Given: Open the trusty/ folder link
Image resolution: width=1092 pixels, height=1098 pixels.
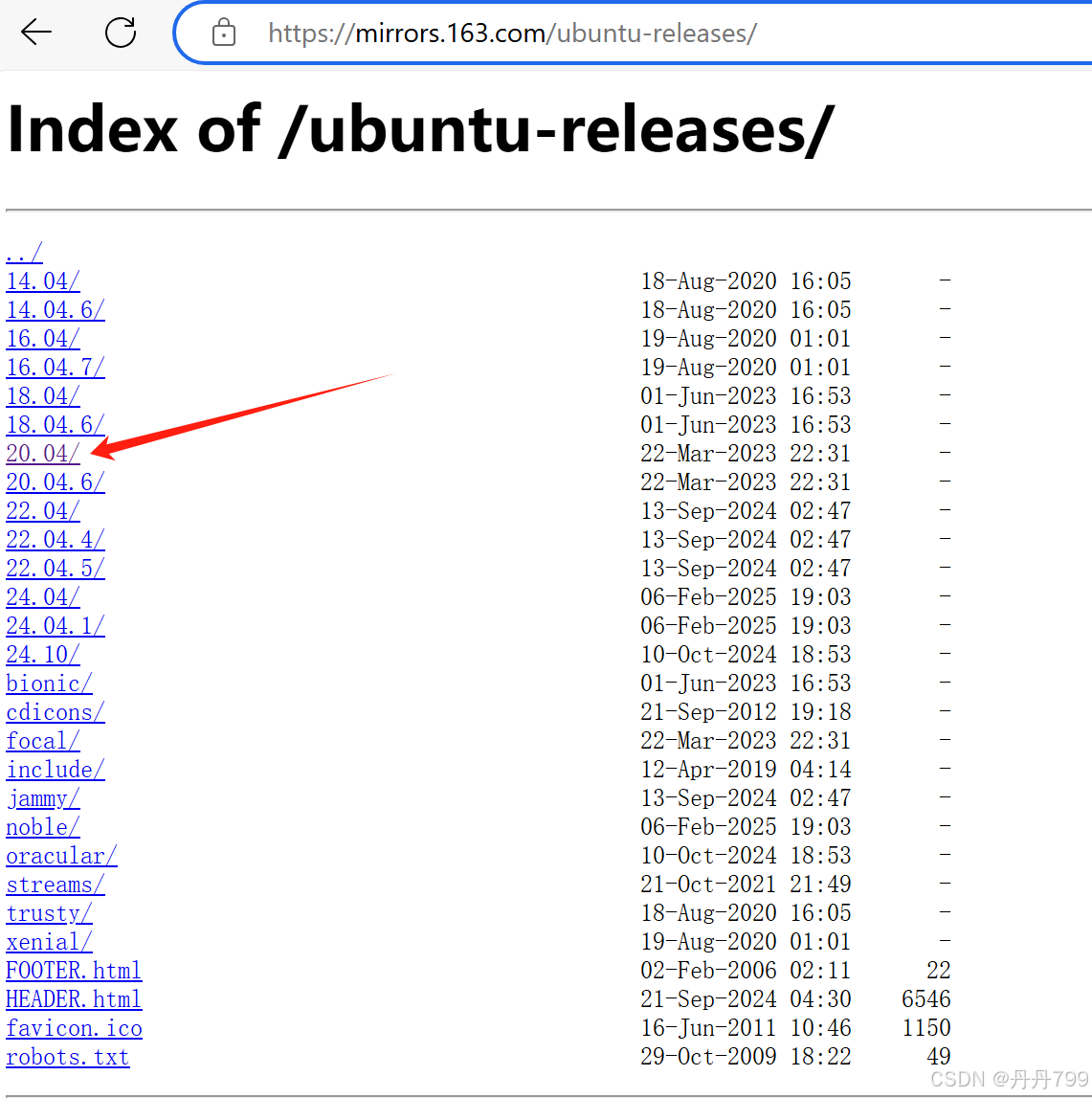Looking at the screenshot, I should (x=49, y=913).
